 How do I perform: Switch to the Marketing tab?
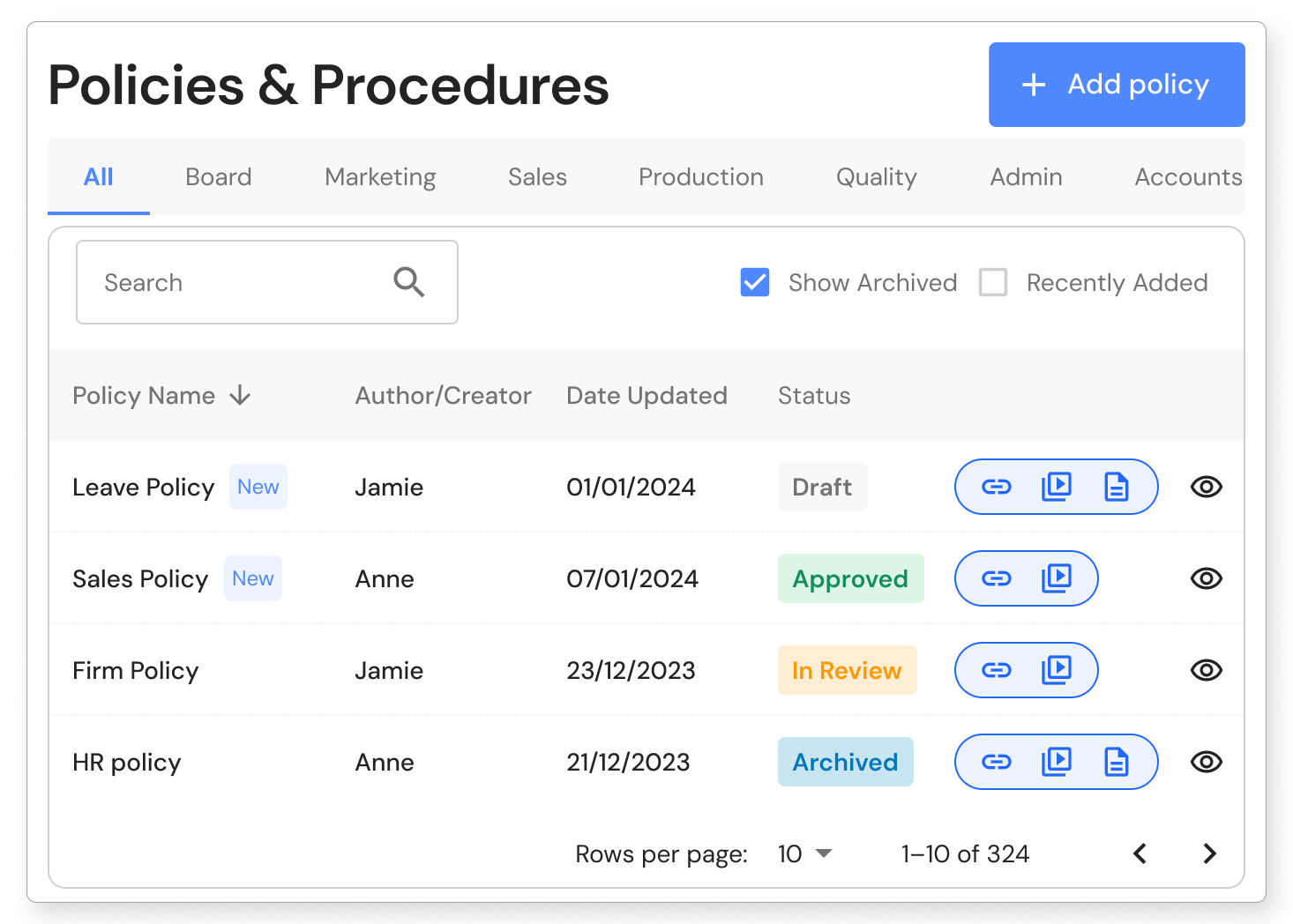(x=380, y=177)
